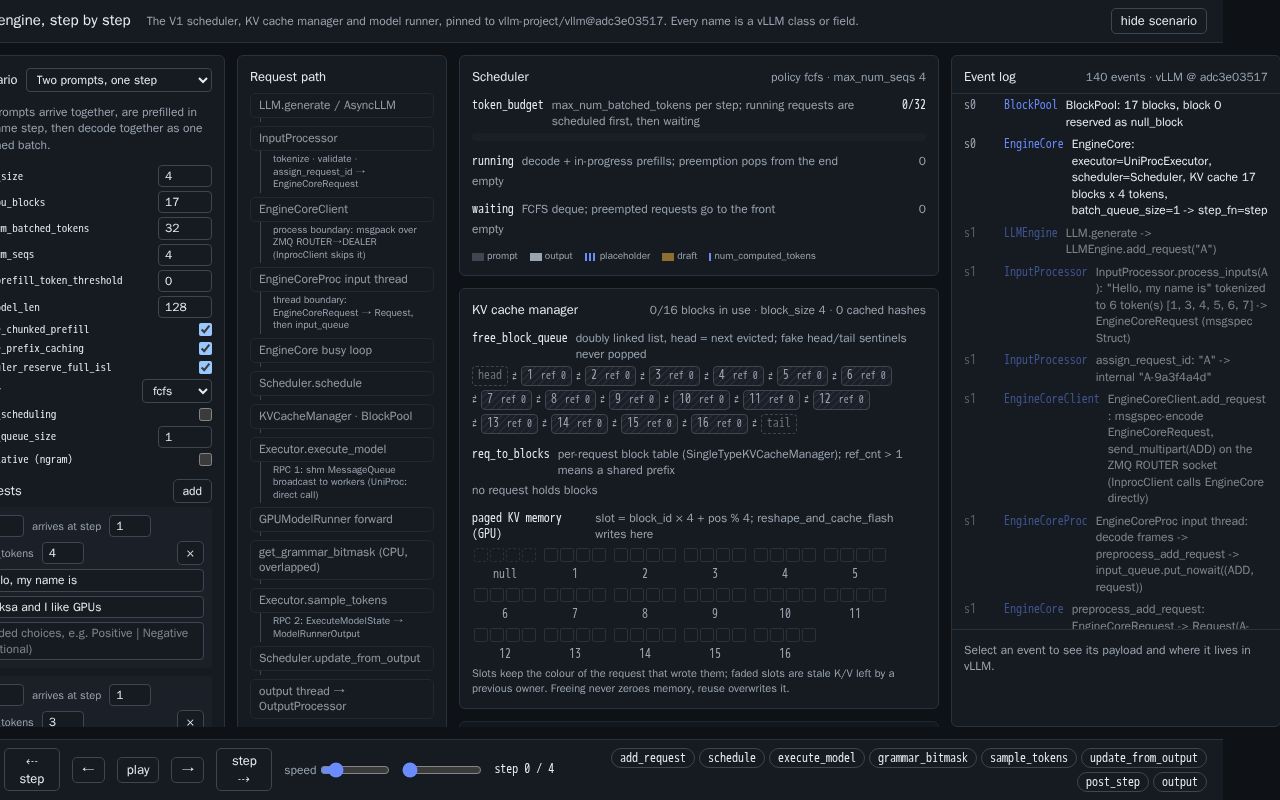Select the update_from_output phase chip
Viewport: 1280px width, 800px height.
point(1144,758)
